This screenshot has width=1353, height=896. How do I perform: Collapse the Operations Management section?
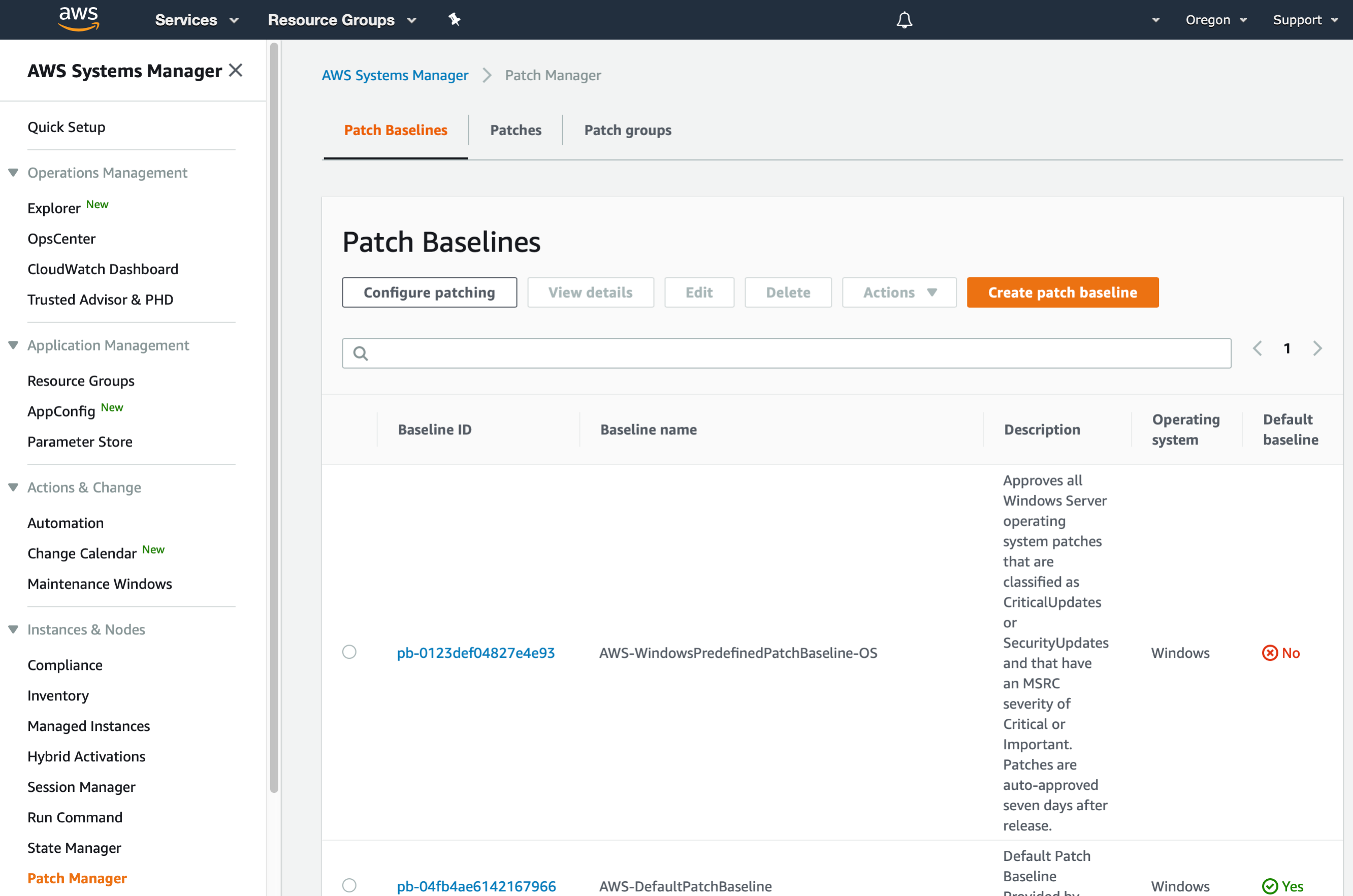[13, 173]
